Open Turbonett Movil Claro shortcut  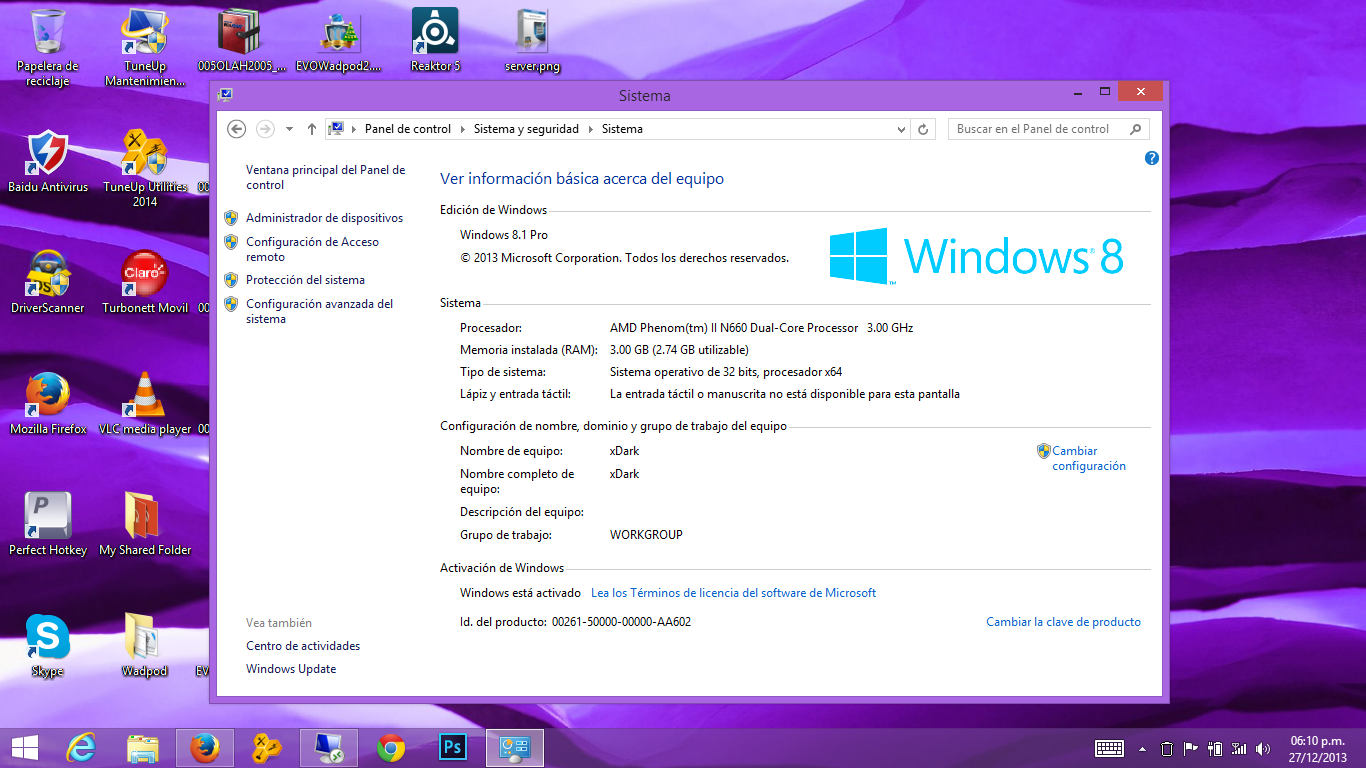[x=145, y=282]
